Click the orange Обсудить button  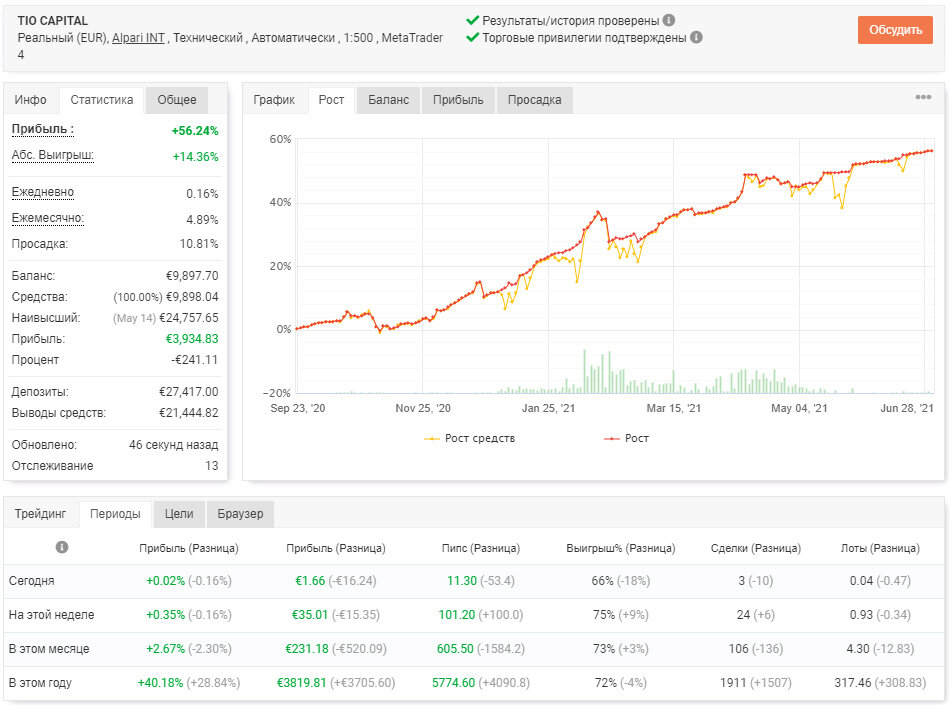point(895,30)
